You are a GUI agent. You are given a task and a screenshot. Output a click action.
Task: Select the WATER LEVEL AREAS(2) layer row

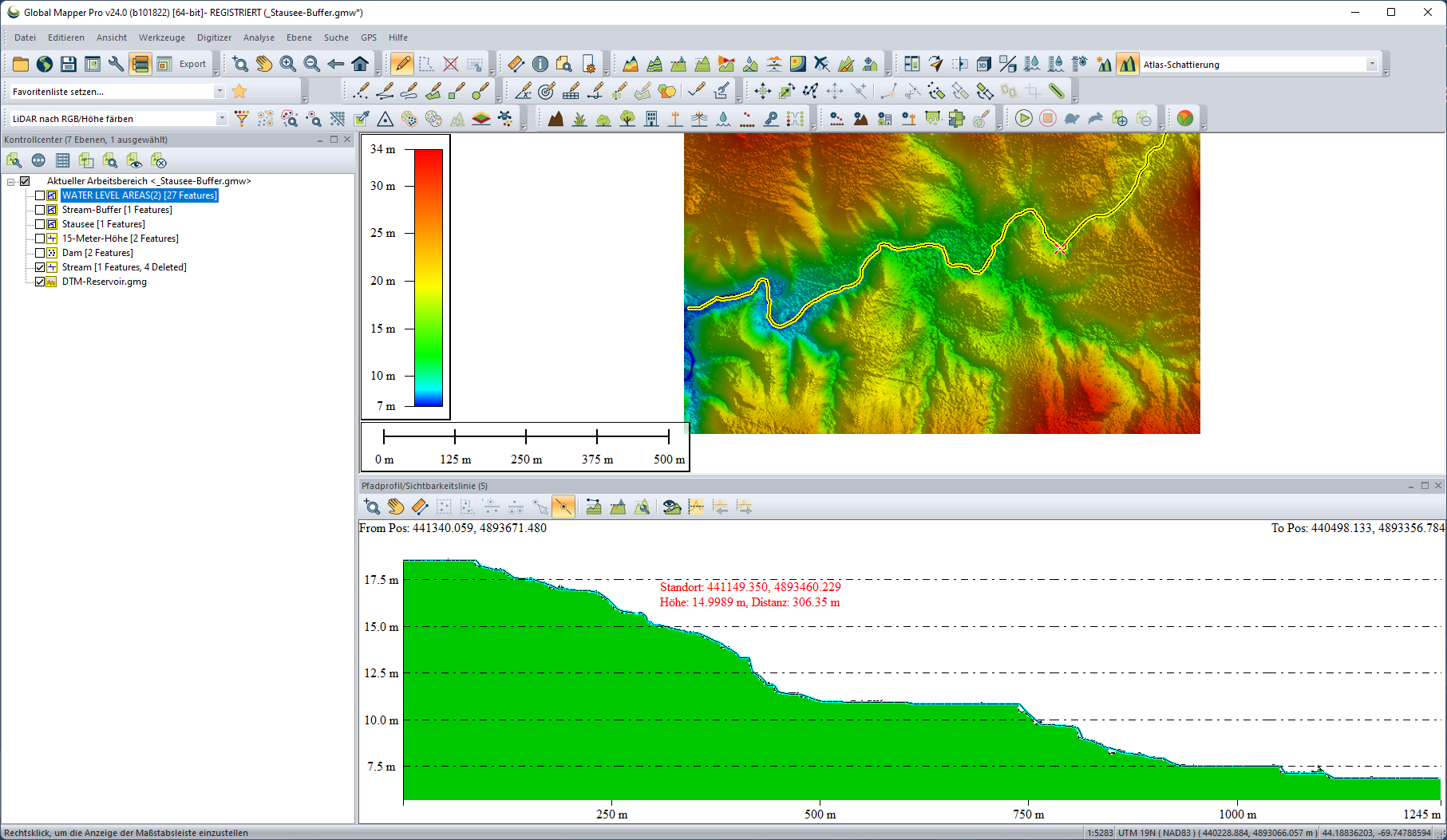pyautogui.click(x=140, y=195)
